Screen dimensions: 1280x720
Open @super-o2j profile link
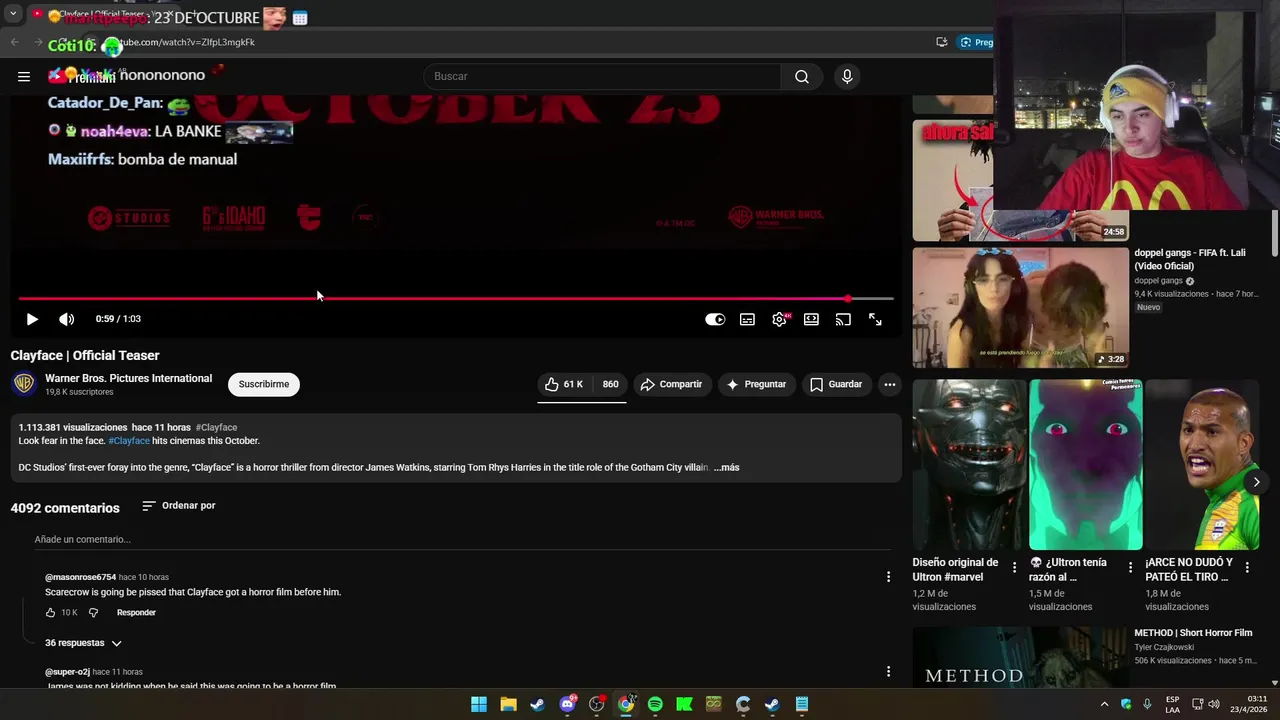67,672
